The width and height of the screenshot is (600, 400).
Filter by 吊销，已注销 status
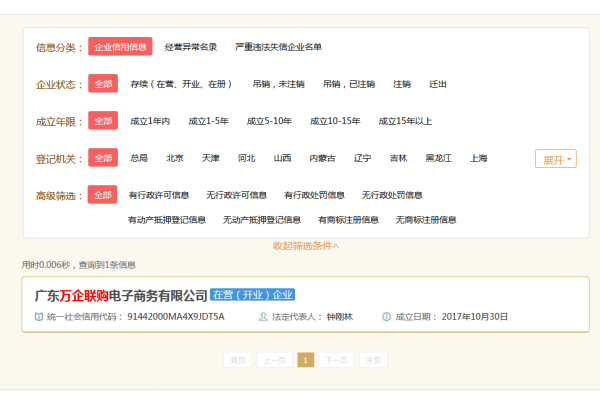(349, 84)
